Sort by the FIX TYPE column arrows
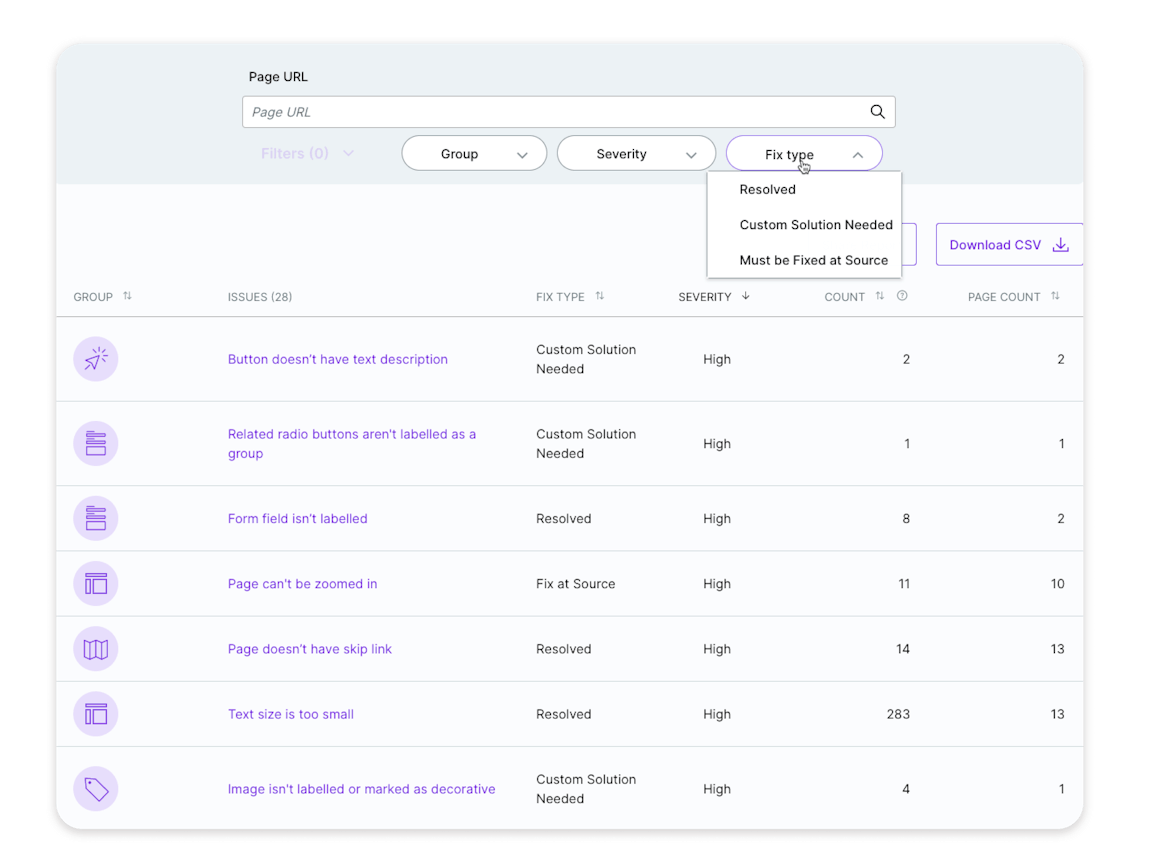The height and width of the screenshot is (866, 1160). pyautogui.click(x=600, y=296)
